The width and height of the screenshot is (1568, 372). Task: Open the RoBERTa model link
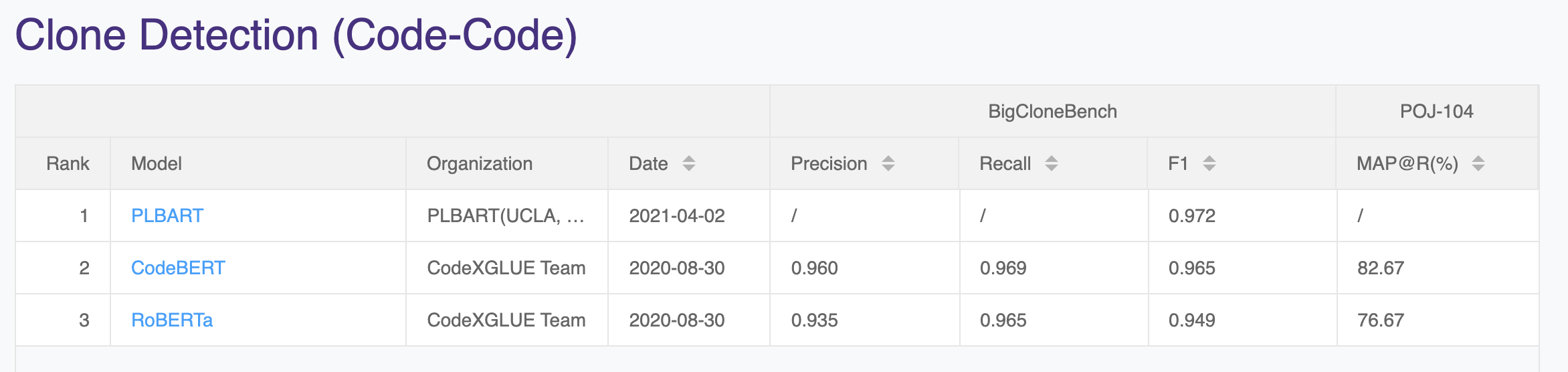coord(172,320)
